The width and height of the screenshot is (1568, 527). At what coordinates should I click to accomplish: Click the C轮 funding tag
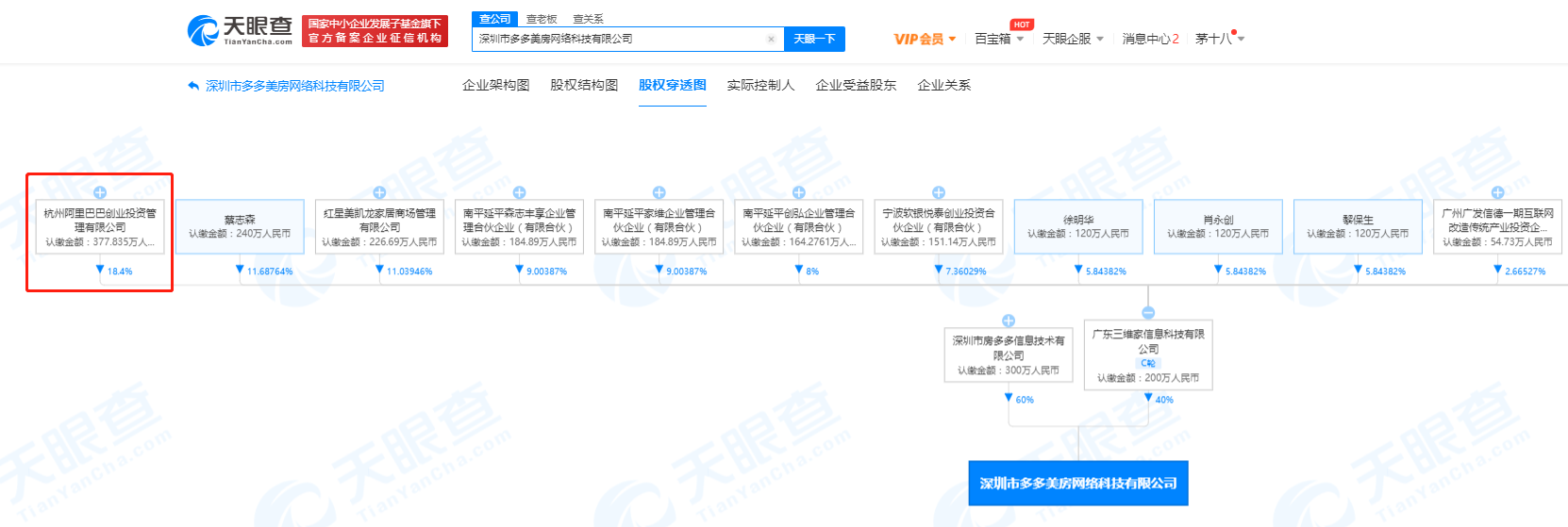point(1148,363)
